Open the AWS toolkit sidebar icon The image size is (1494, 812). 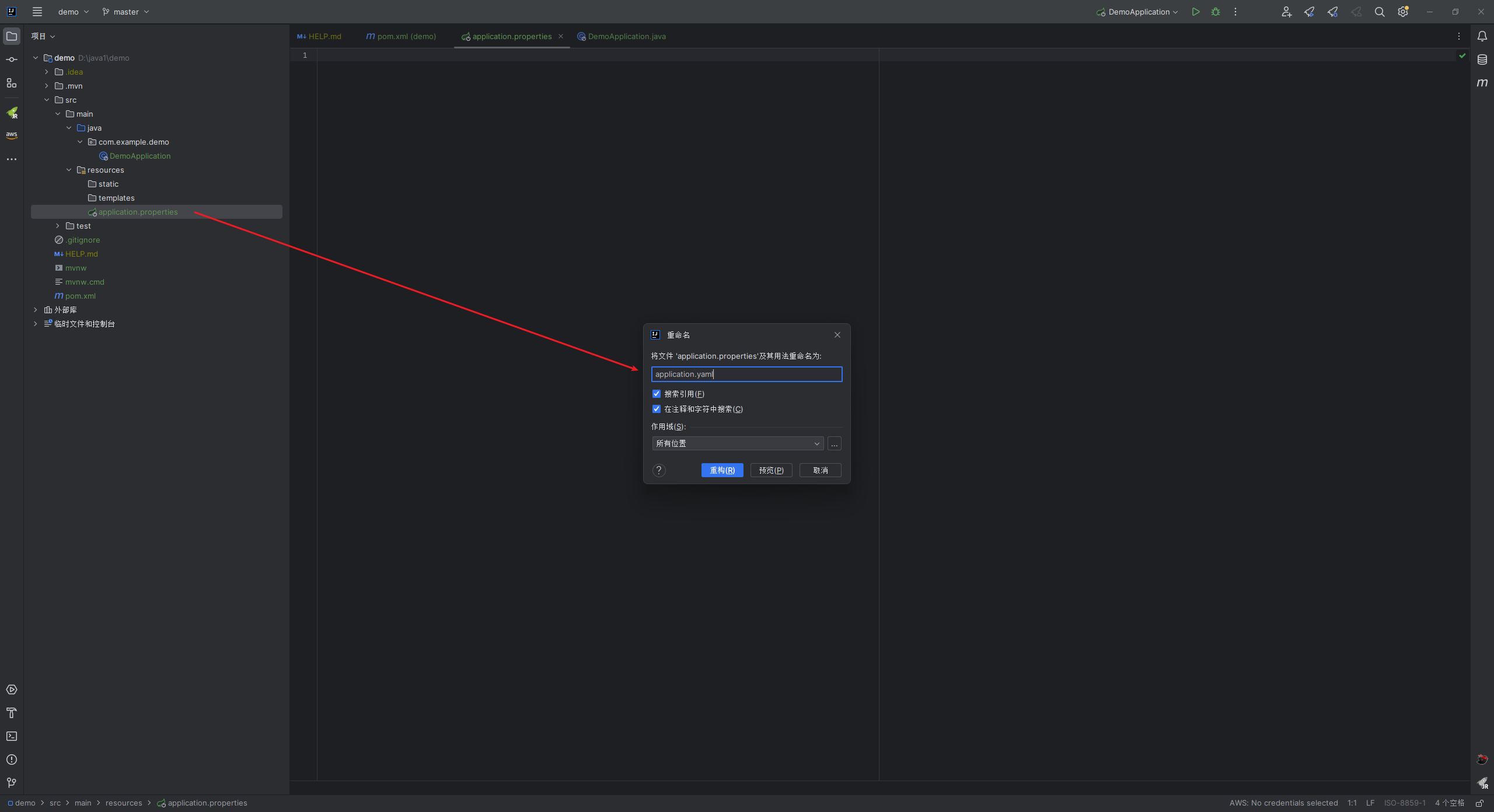click(x=12, y=135)
